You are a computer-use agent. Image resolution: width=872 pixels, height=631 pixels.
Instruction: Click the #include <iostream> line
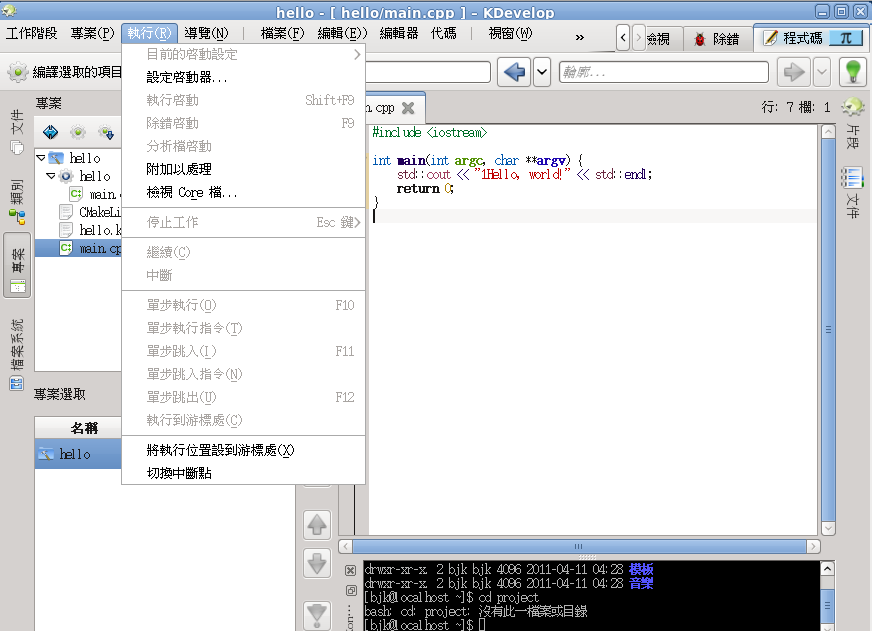429,132
